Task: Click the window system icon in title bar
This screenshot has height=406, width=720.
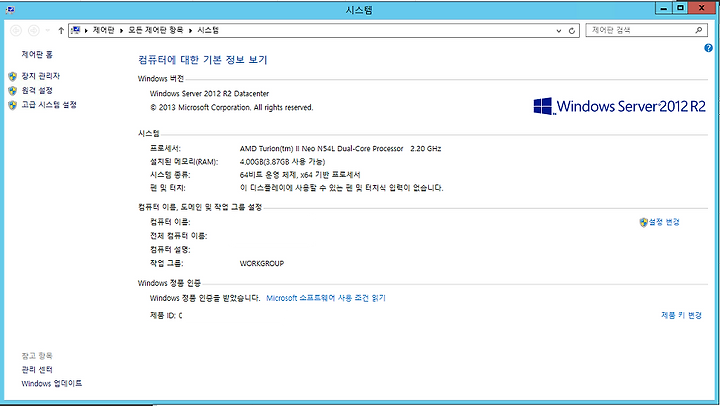Action: pyautogui.click(x=10, y=9)
